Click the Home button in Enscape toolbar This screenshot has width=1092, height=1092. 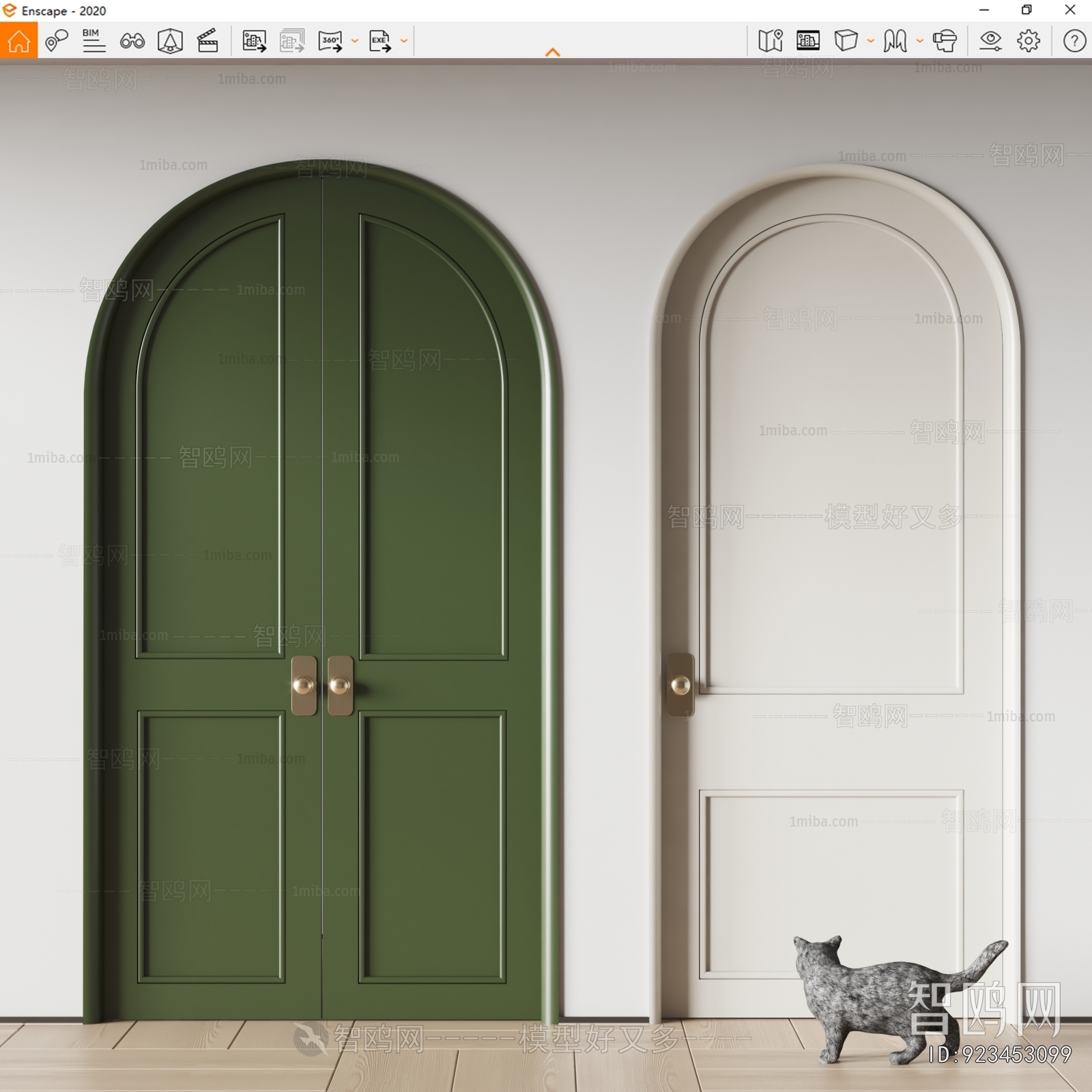pyautogui.click(x=18, y=41)
